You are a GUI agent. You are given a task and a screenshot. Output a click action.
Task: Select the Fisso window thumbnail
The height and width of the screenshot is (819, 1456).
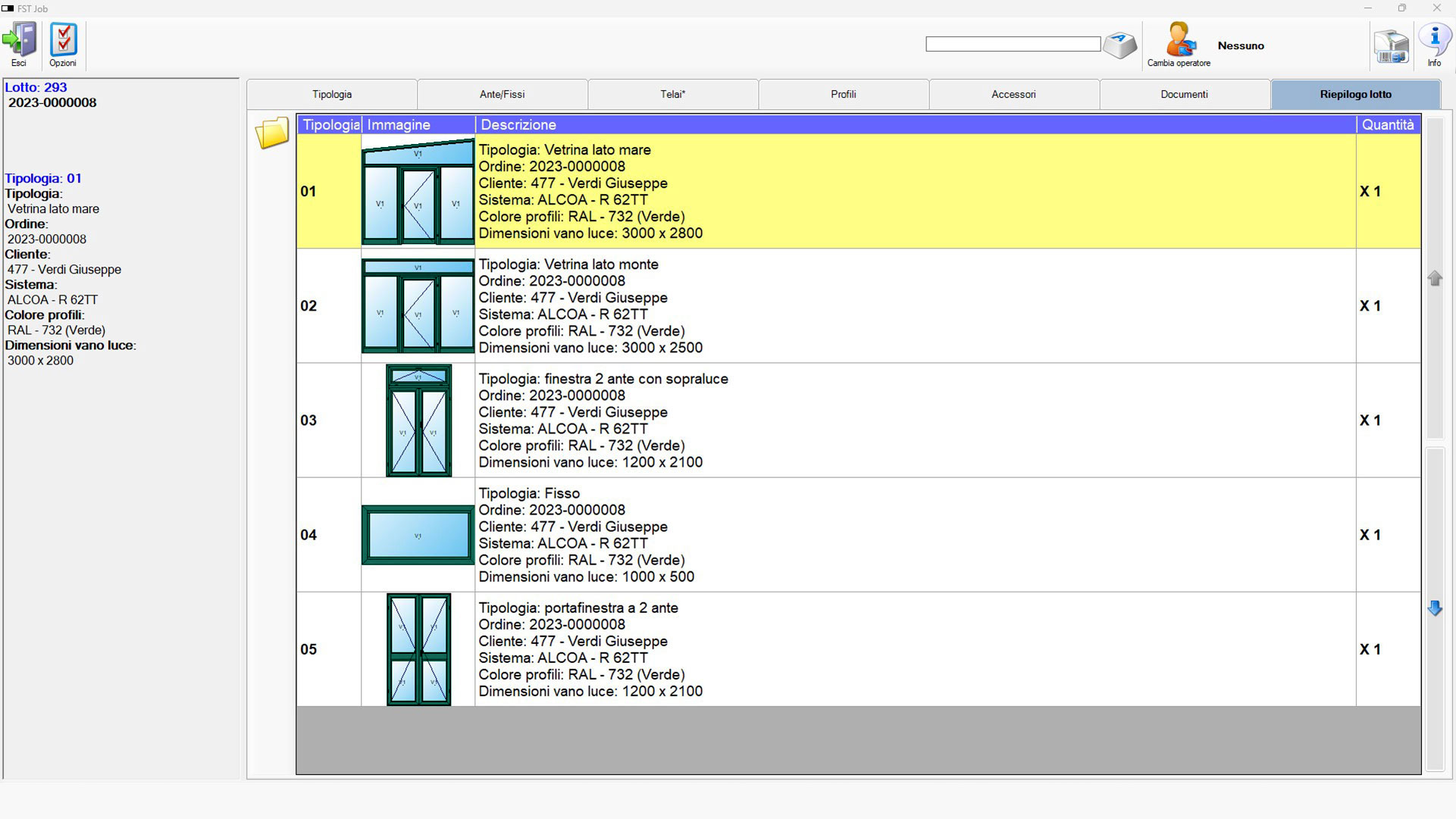coord(418,535)
